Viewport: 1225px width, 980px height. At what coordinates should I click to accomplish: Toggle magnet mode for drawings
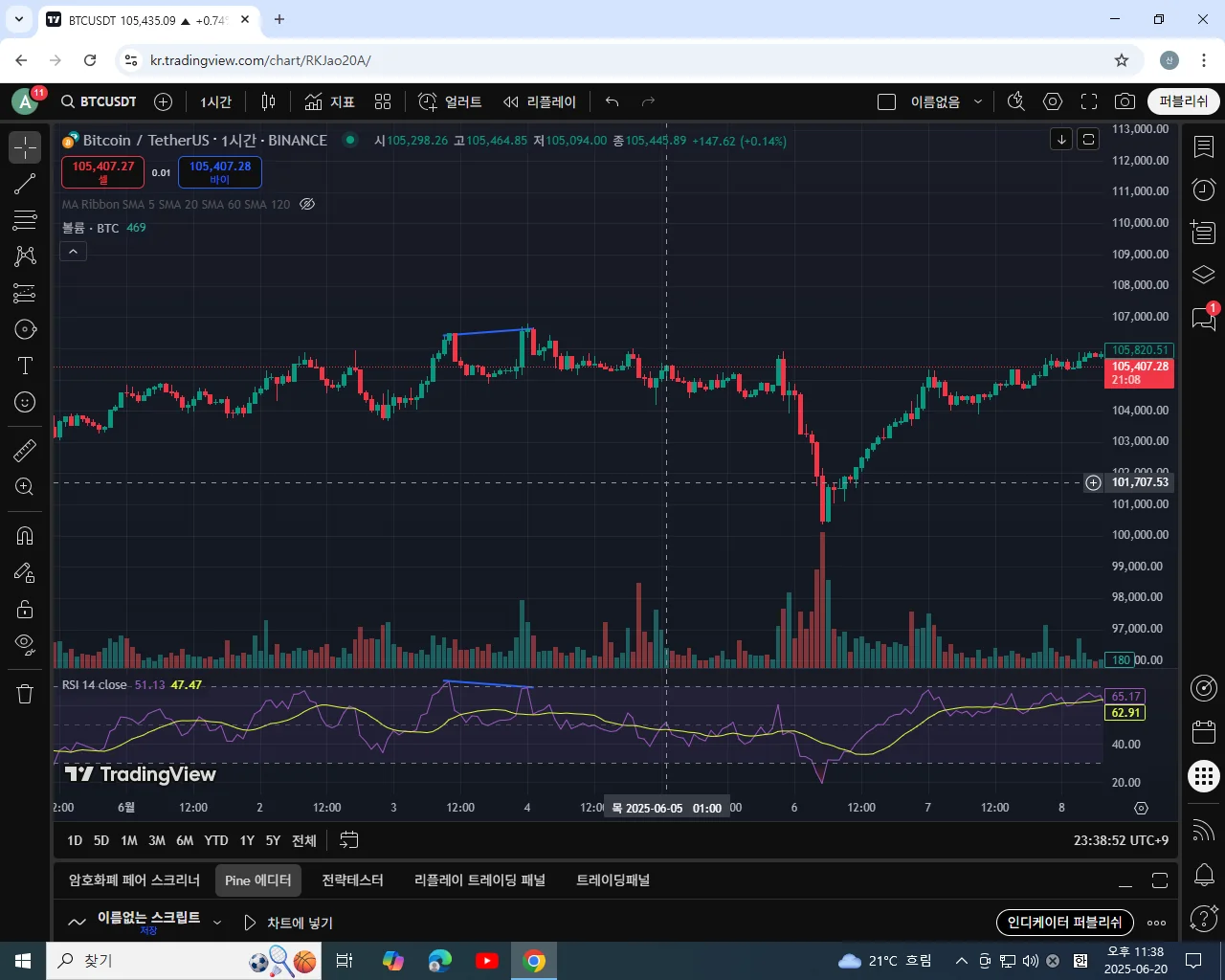[25, 536]
